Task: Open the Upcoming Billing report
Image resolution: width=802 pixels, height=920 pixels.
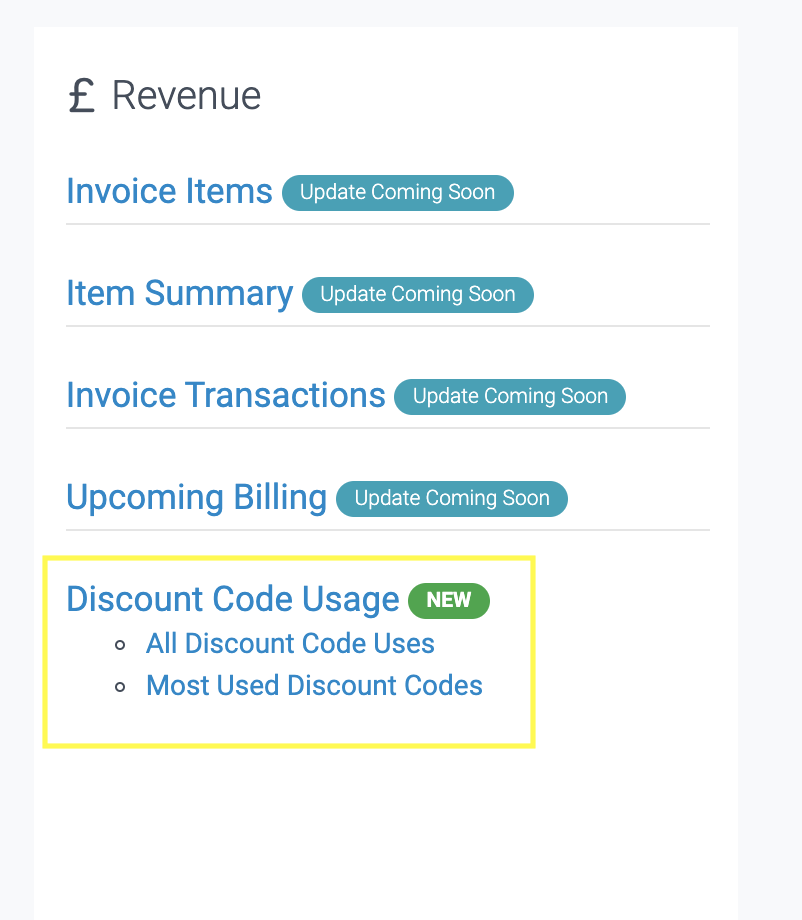Action: 196,498
